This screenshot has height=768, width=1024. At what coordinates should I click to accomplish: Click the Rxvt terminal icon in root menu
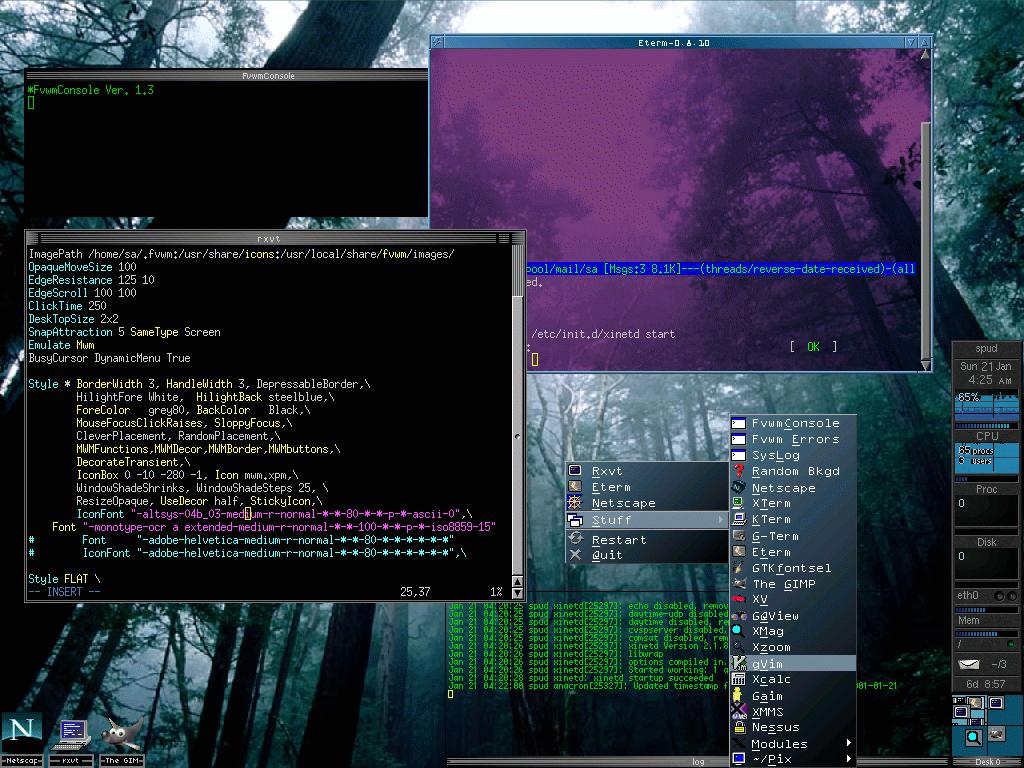[575, 471]
